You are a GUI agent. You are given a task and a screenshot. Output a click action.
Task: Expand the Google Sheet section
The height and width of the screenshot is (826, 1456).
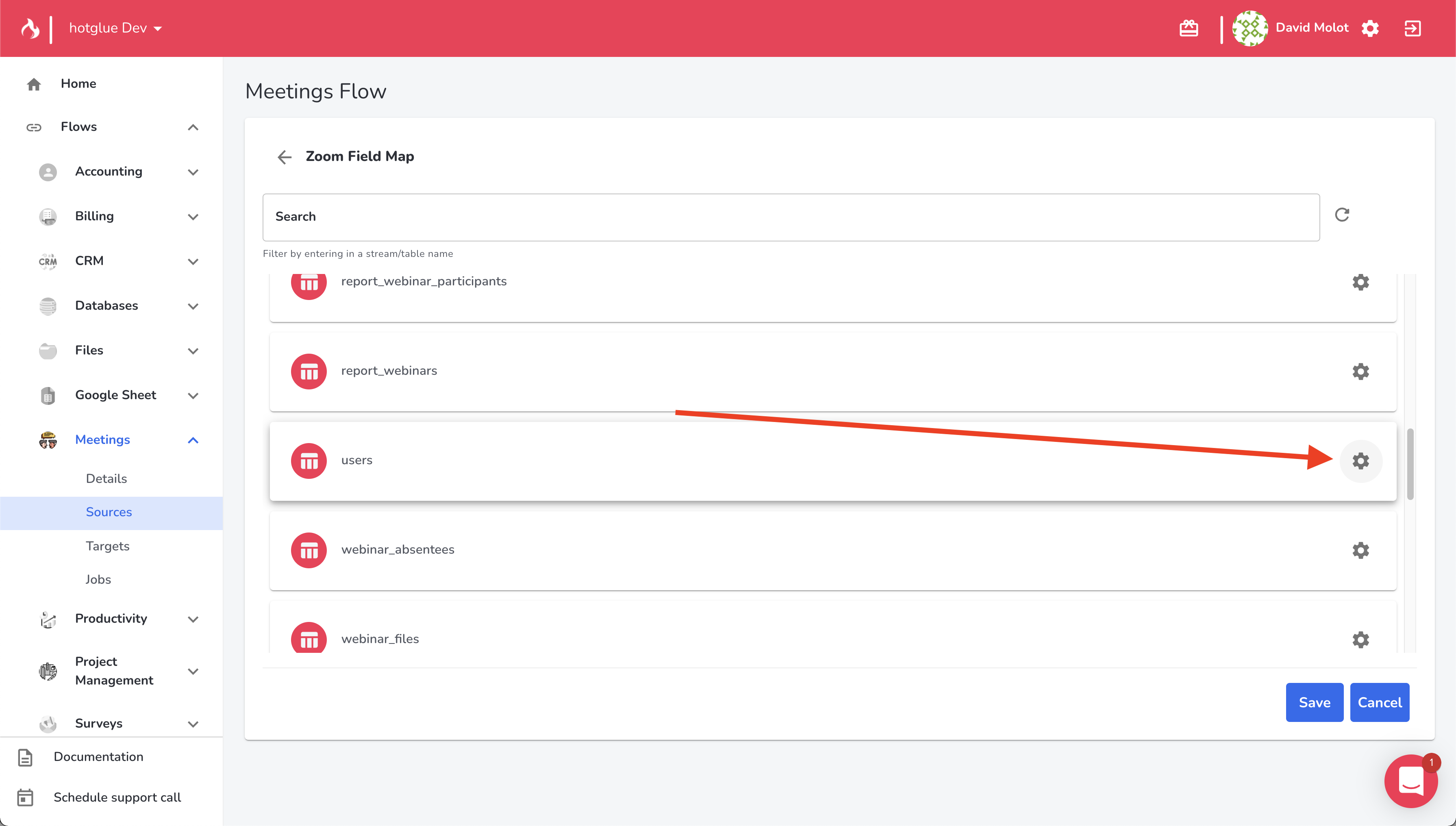point(193,396)
